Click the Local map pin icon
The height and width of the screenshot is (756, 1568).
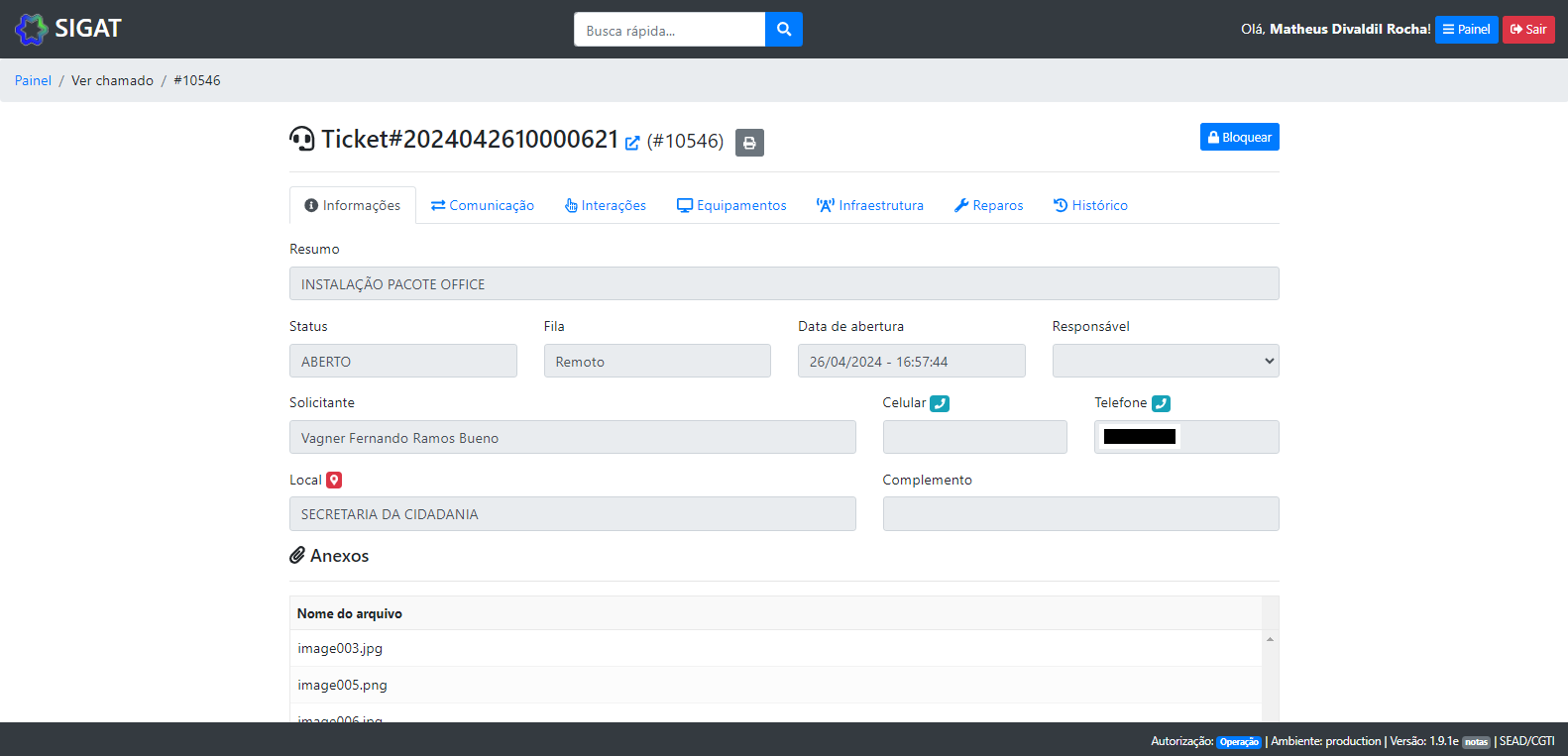point(334,481)
